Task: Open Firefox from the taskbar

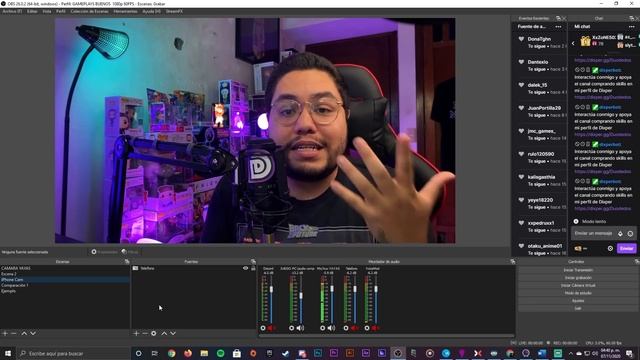Action: click(x=188, y=353)
